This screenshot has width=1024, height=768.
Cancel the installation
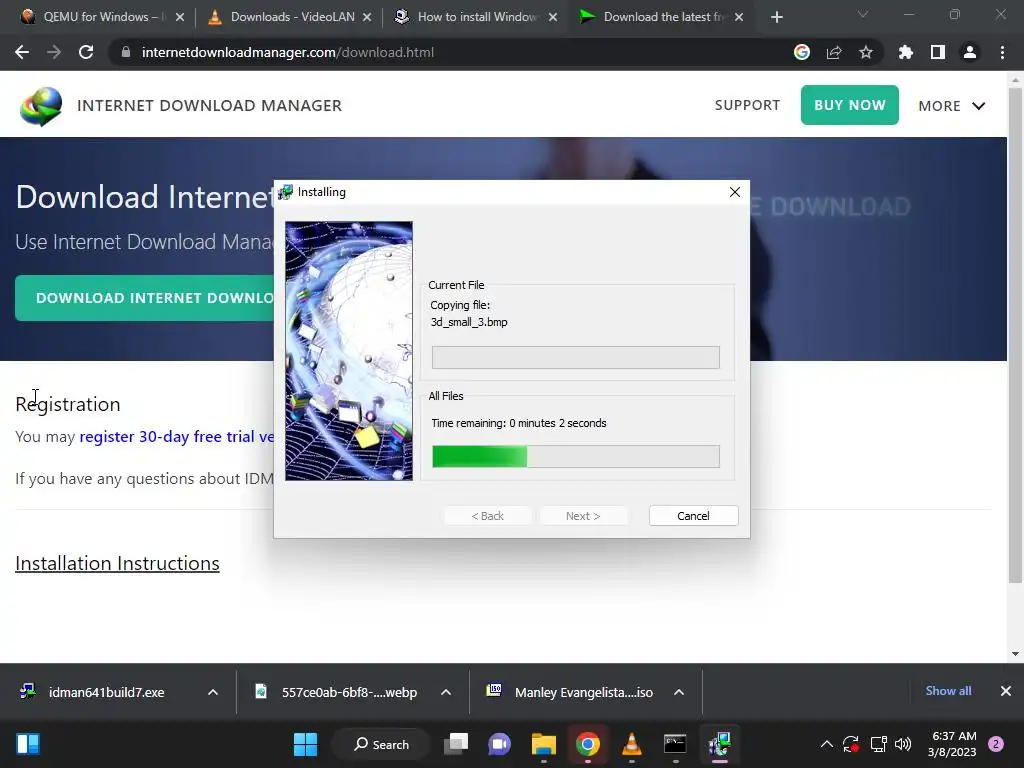694,516
